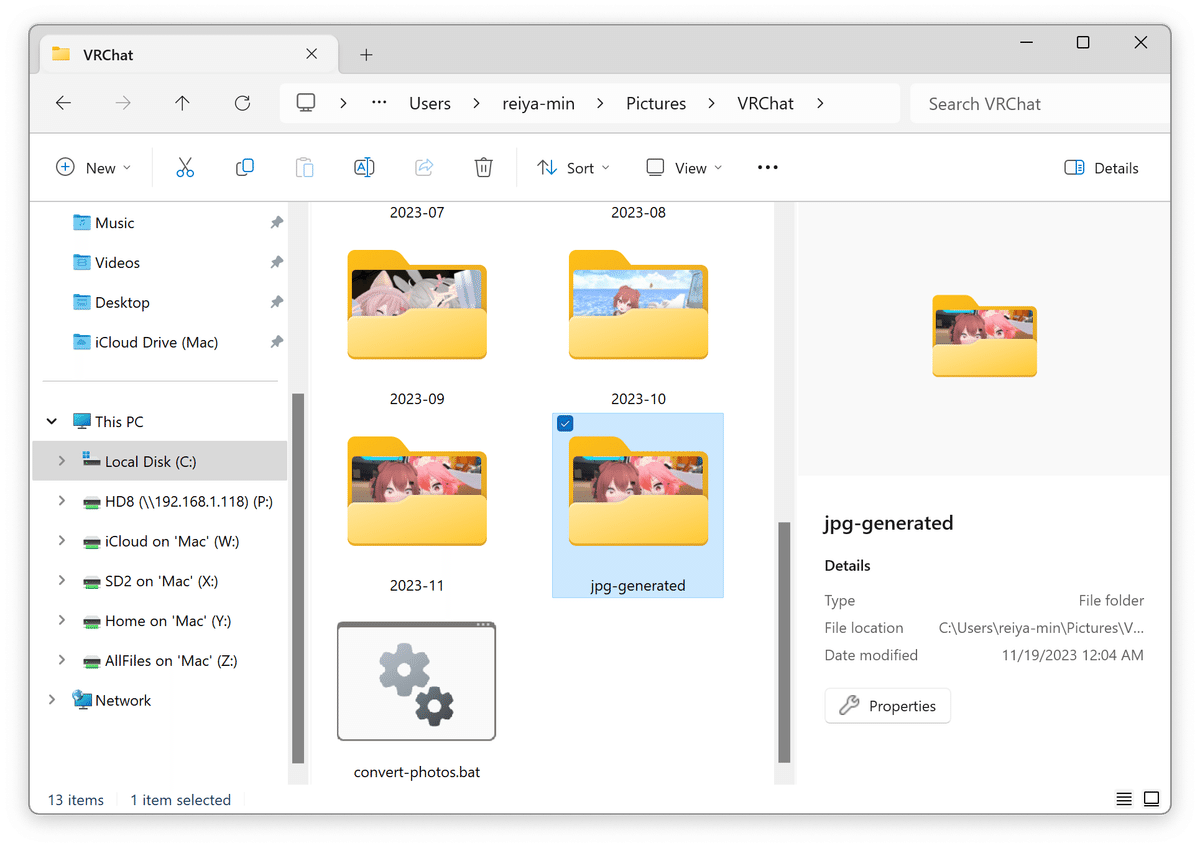Open the Sort dropdown menu
This screenshot has height=848, width=1200.
pyautogui.click(x=573, y=168)
